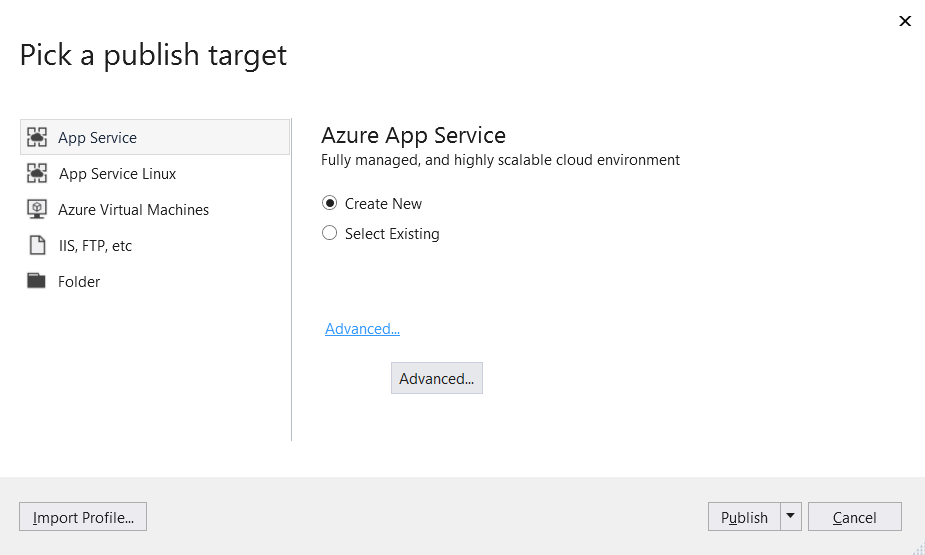Select the Create New radio button
The height and width of the screenshot is (555, 925).
click(329, 203)
